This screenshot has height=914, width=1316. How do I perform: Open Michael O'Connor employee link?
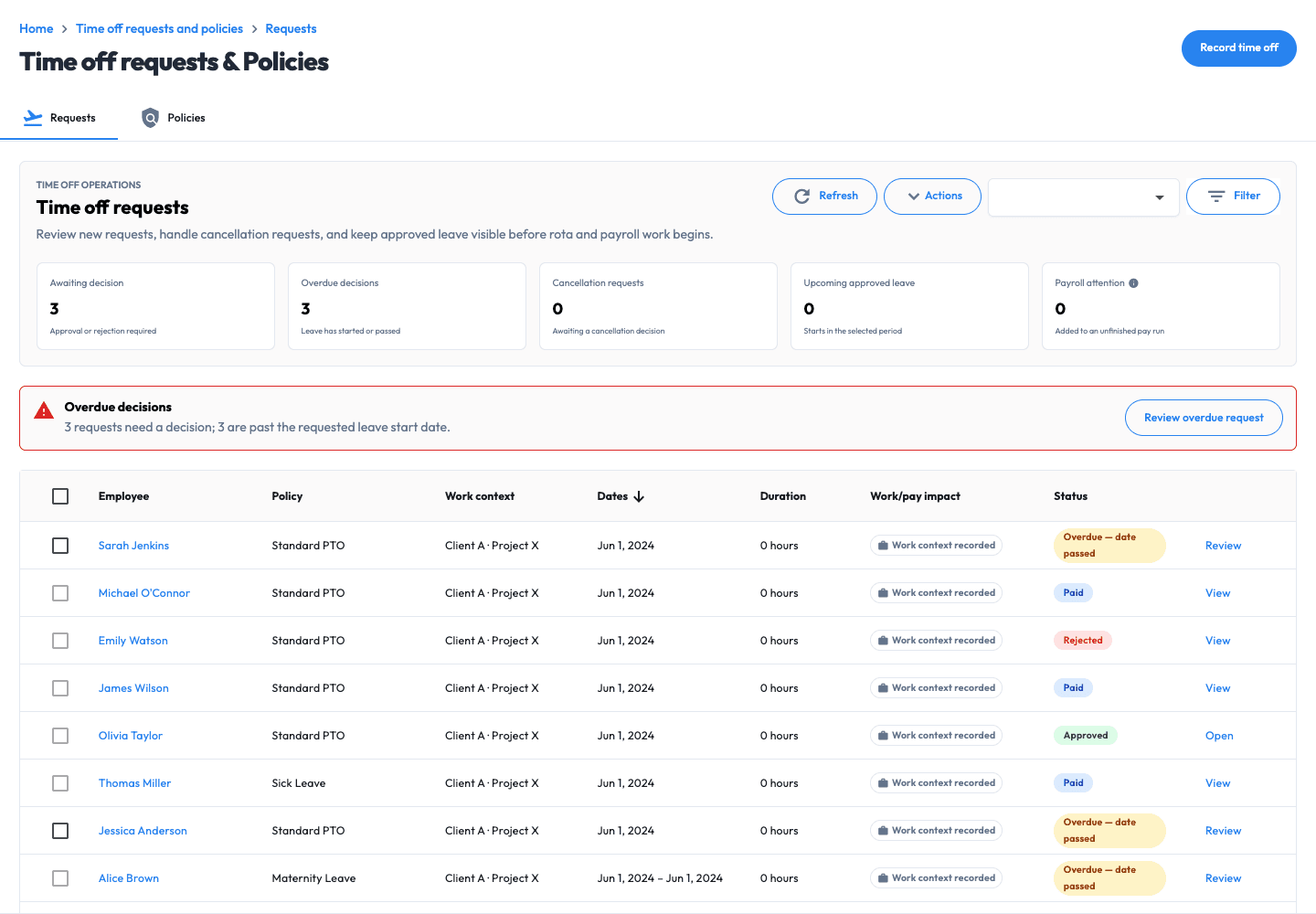144,593
